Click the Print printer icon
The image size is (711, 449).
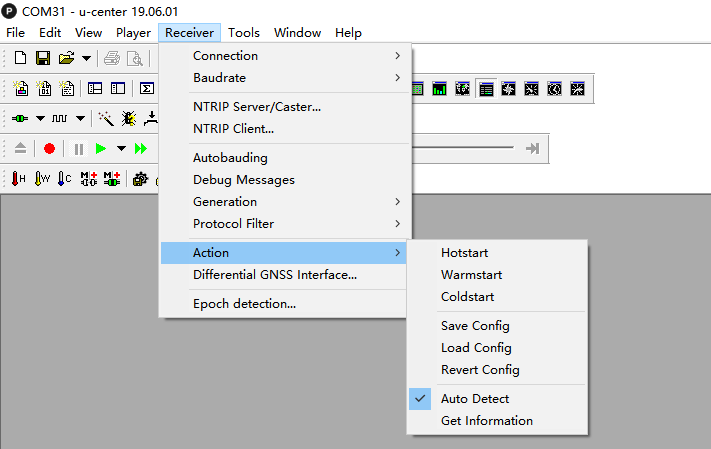click(x=112, y=58)
